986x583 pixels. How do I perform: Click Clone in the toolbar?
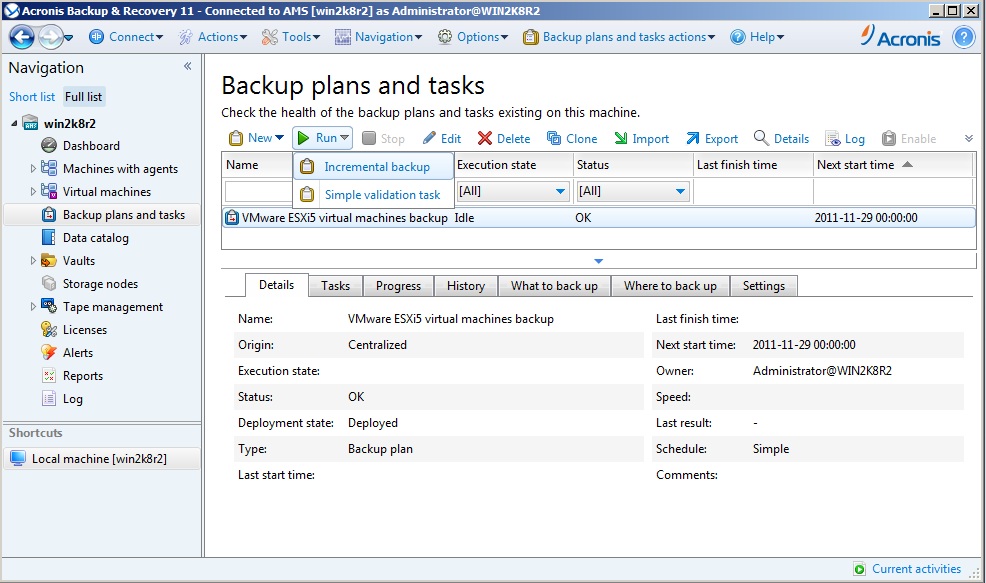[572, 138]
